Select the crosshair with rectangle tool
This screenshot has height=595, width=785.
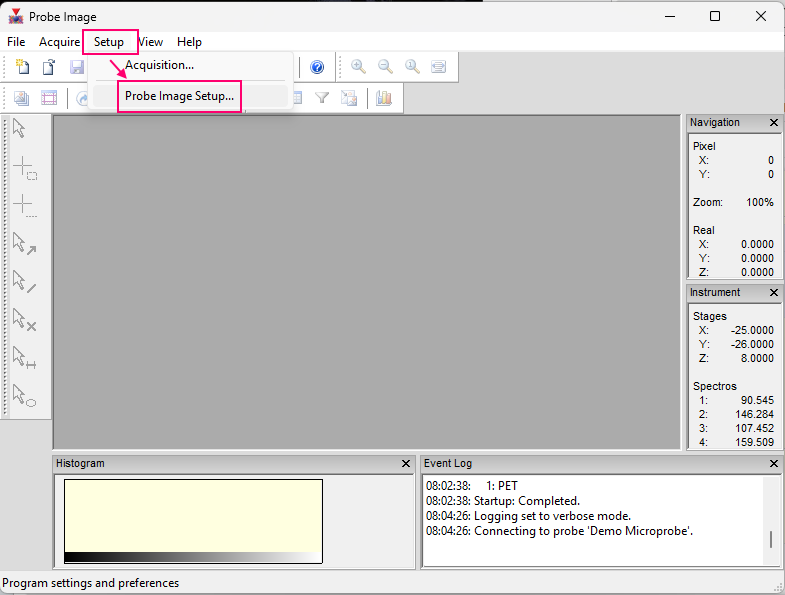click(x=24, y=168)
